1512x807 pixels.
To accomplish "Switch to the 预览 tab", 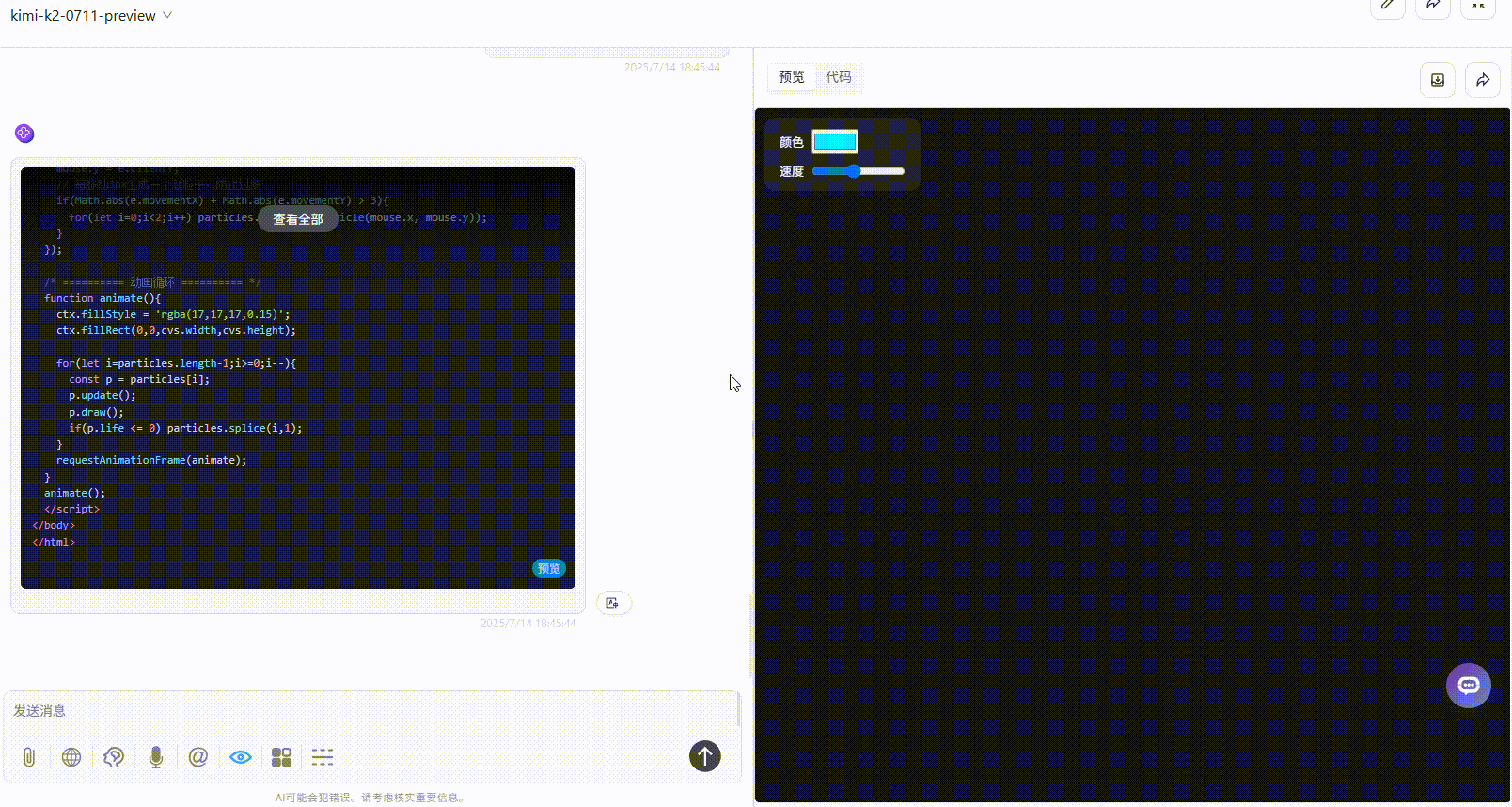I will pyautogui.click(x=792, y=77).
